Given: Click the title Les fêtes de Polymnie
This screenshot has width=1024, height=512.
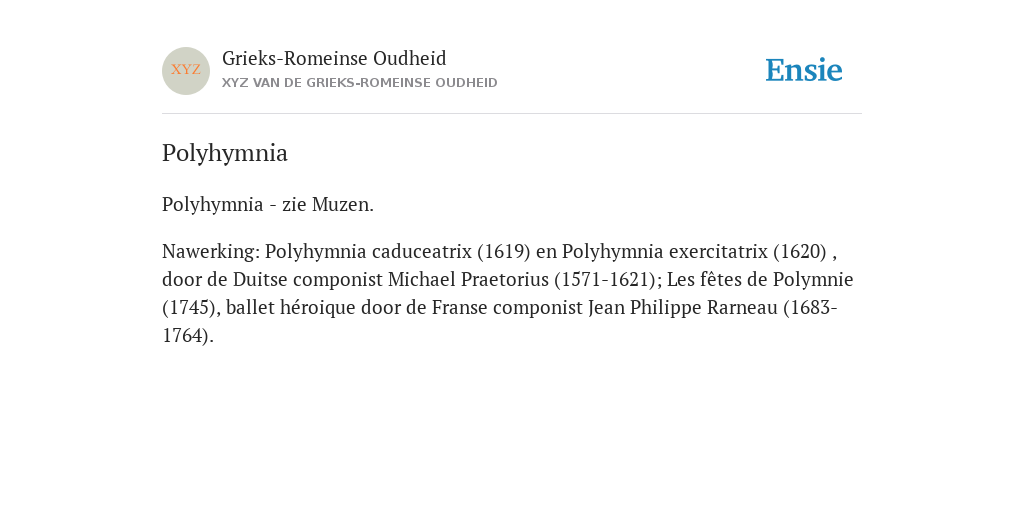Looking at the screenshot, I should [760, 280].
